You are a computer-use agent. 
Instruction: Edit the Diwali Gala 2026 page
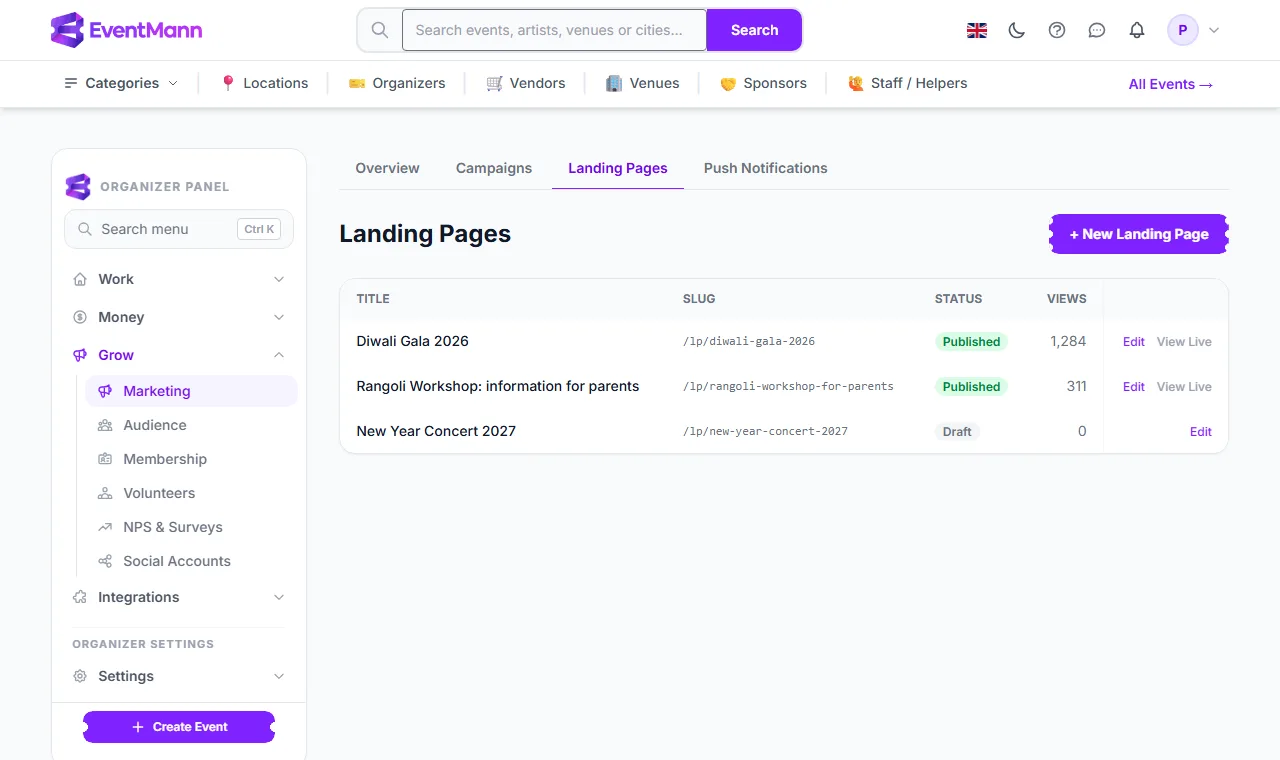pyautogui.click(x=1134, y=342)
